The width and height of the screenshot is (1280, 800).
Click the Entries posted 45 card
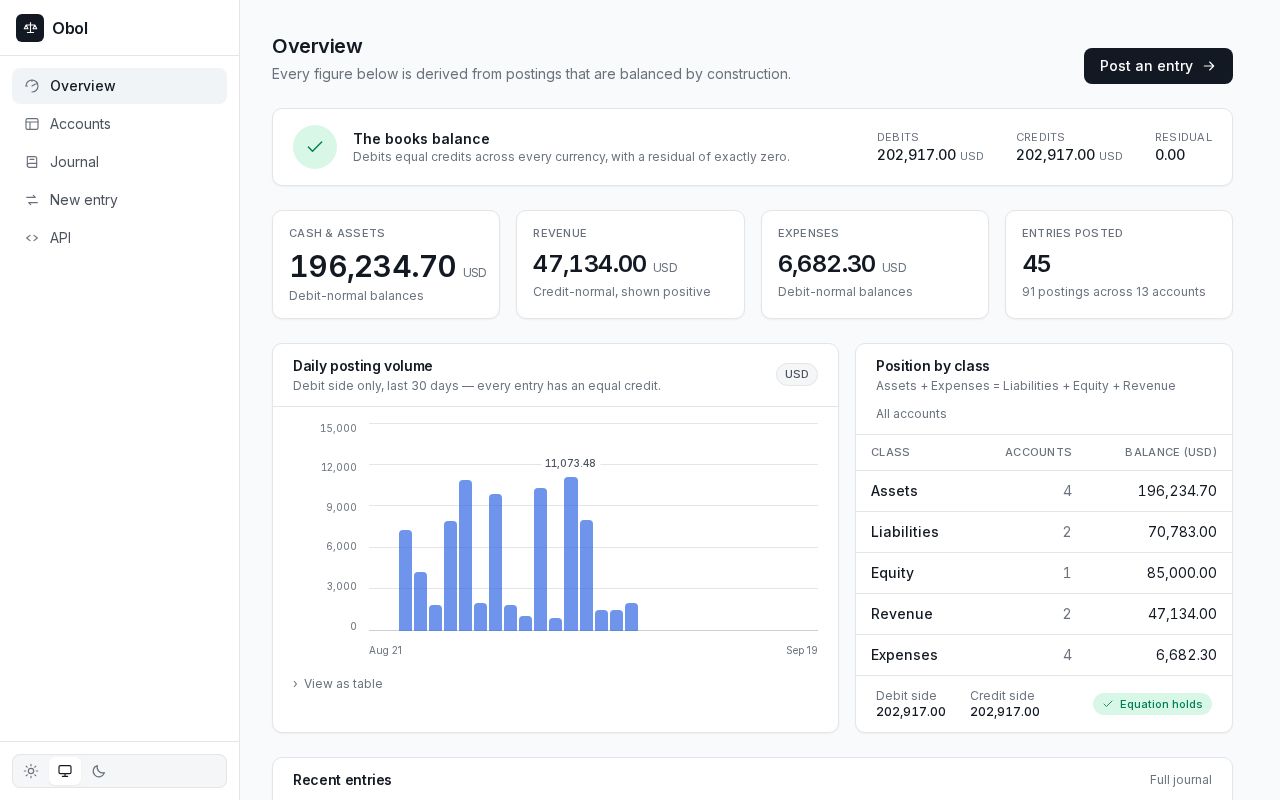tap(1119, 265)
